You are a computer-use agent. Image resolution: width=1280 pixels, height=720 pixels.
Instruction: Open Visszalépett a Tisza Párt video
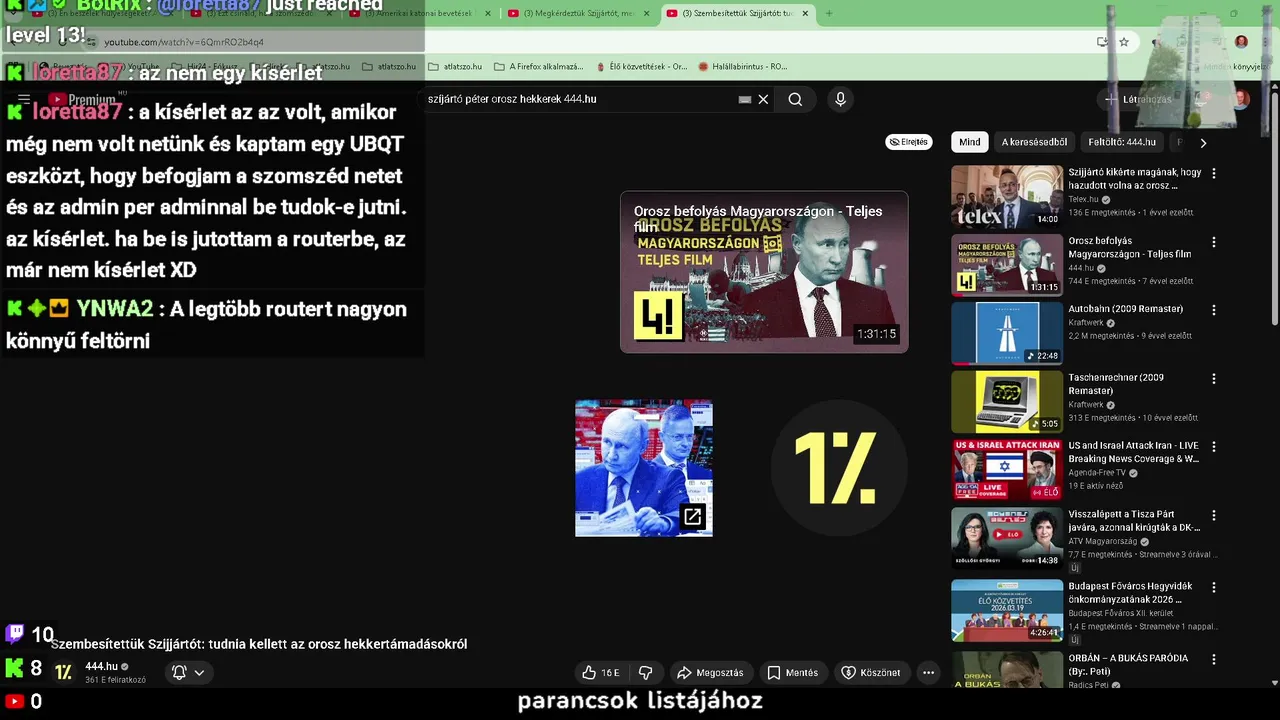click(1007, 538)
